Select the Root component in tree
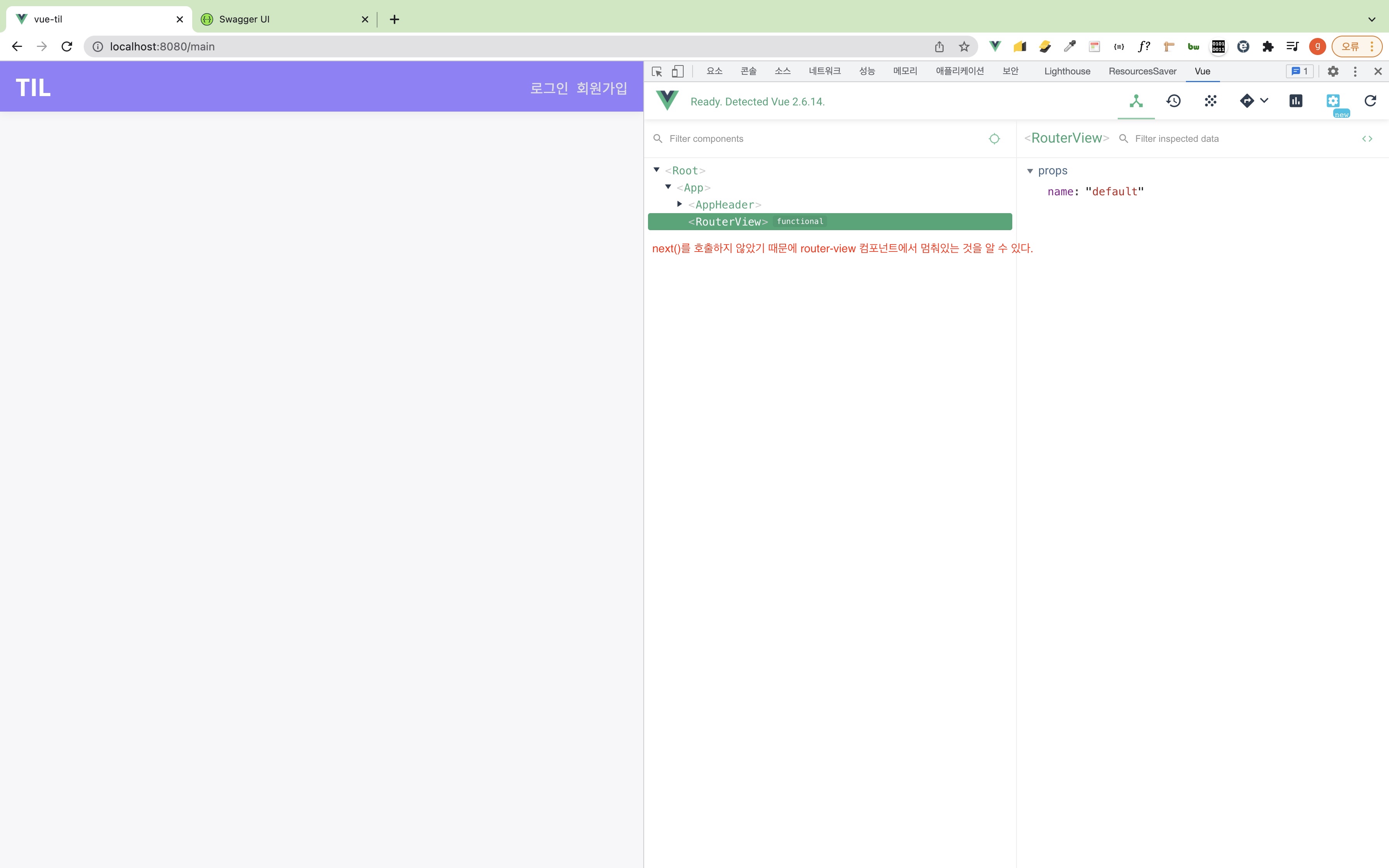 click(x=685, y=170)
